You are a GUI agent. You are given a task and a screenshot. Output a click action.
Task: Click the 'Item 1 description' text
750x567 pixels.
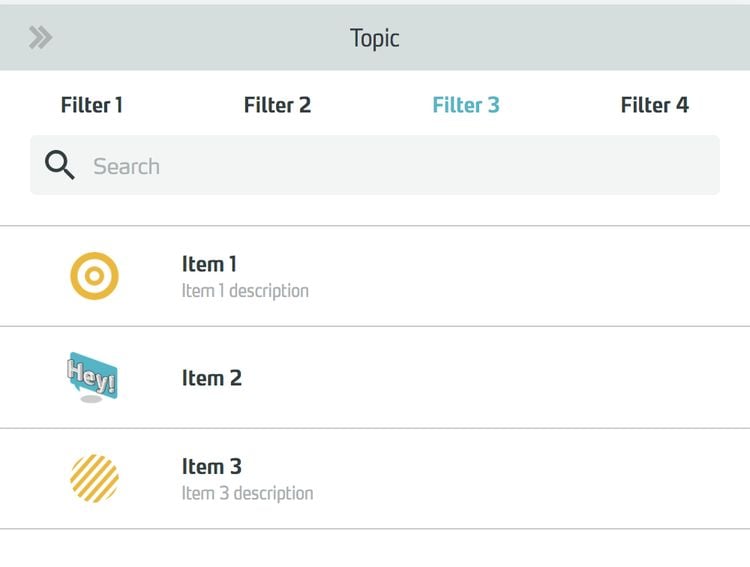click(x=245, y=291)
